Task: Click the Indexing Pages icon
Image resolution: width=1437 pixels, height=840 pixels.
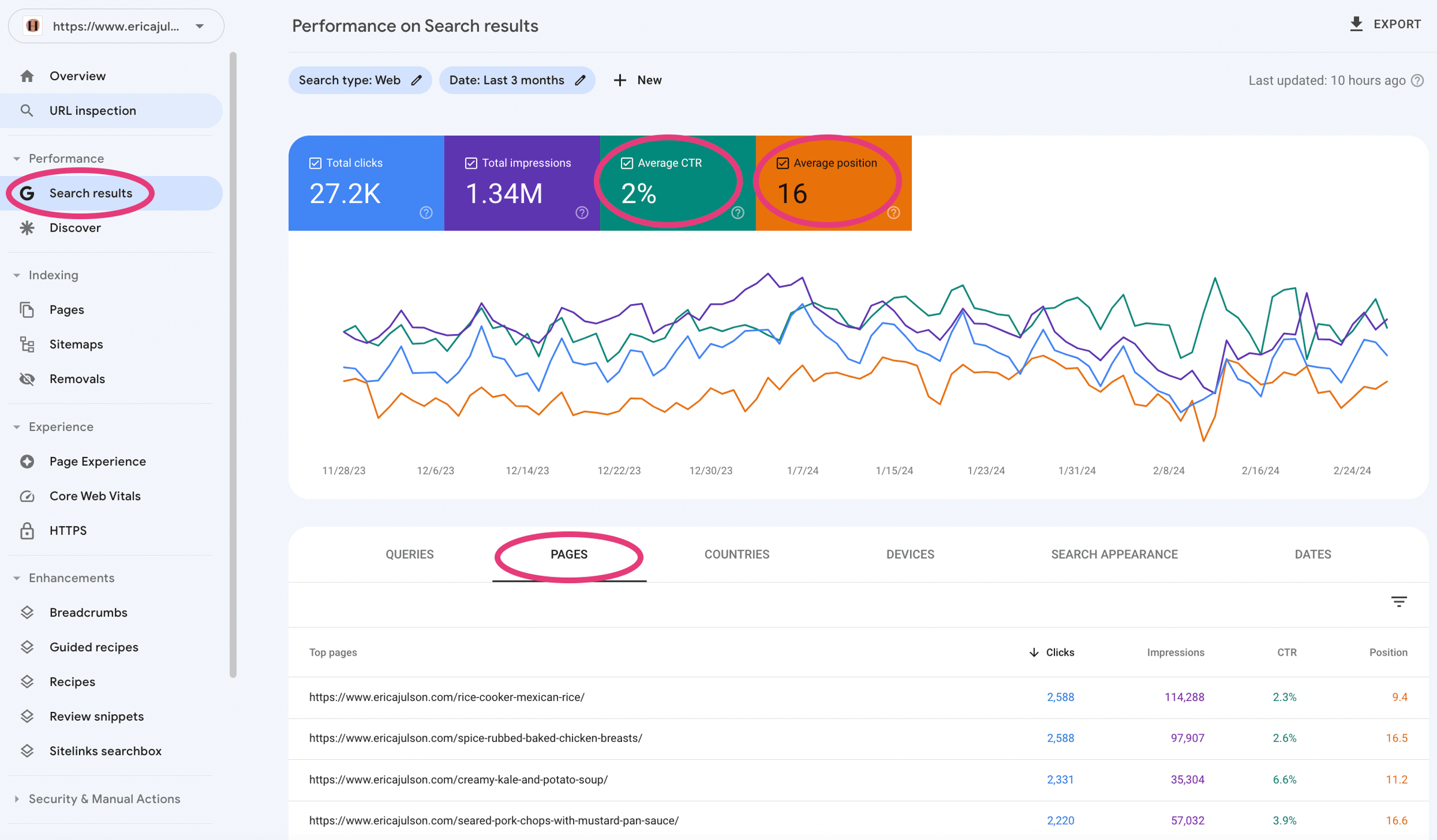Action: click(27, 310)
